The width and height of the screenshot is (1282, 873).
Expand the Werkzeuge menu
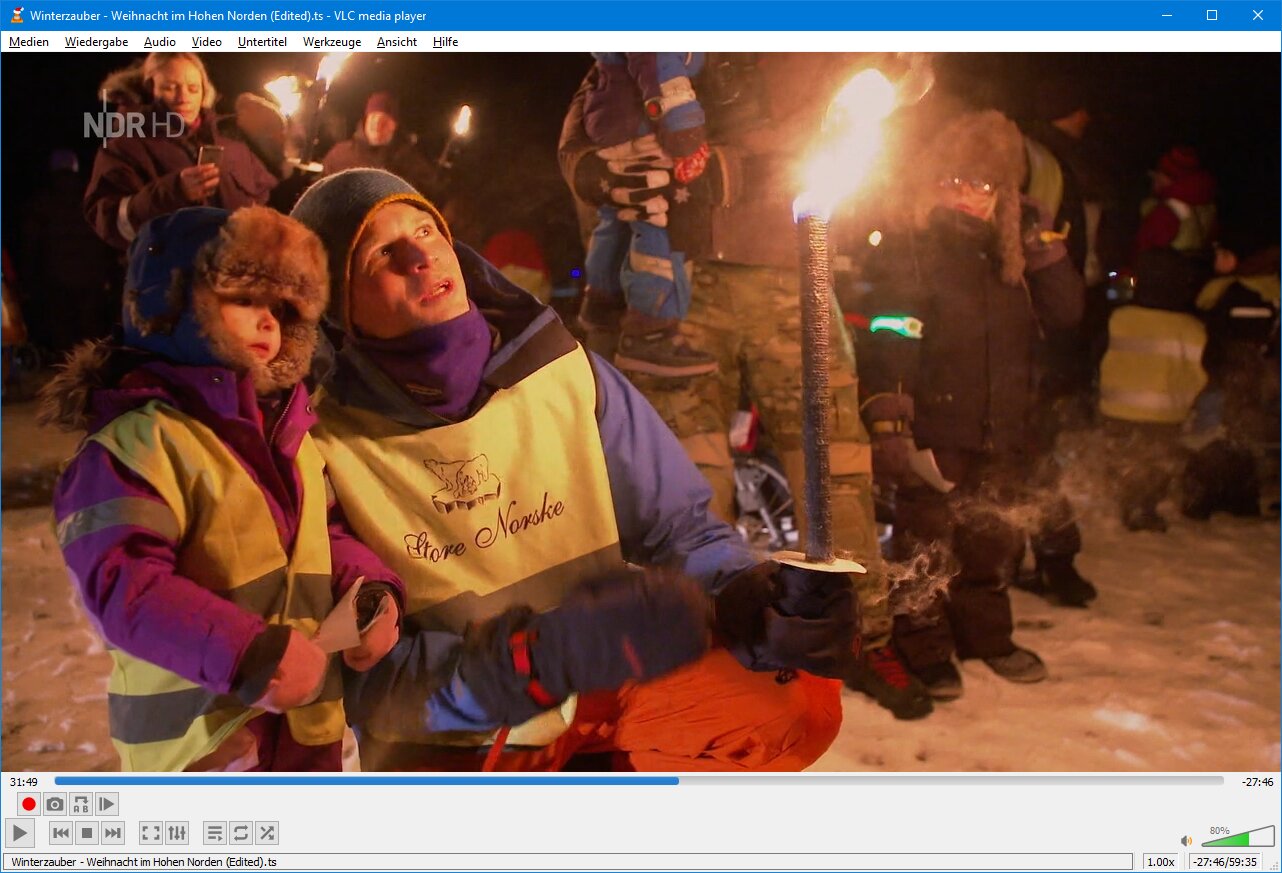pos(331,42)
